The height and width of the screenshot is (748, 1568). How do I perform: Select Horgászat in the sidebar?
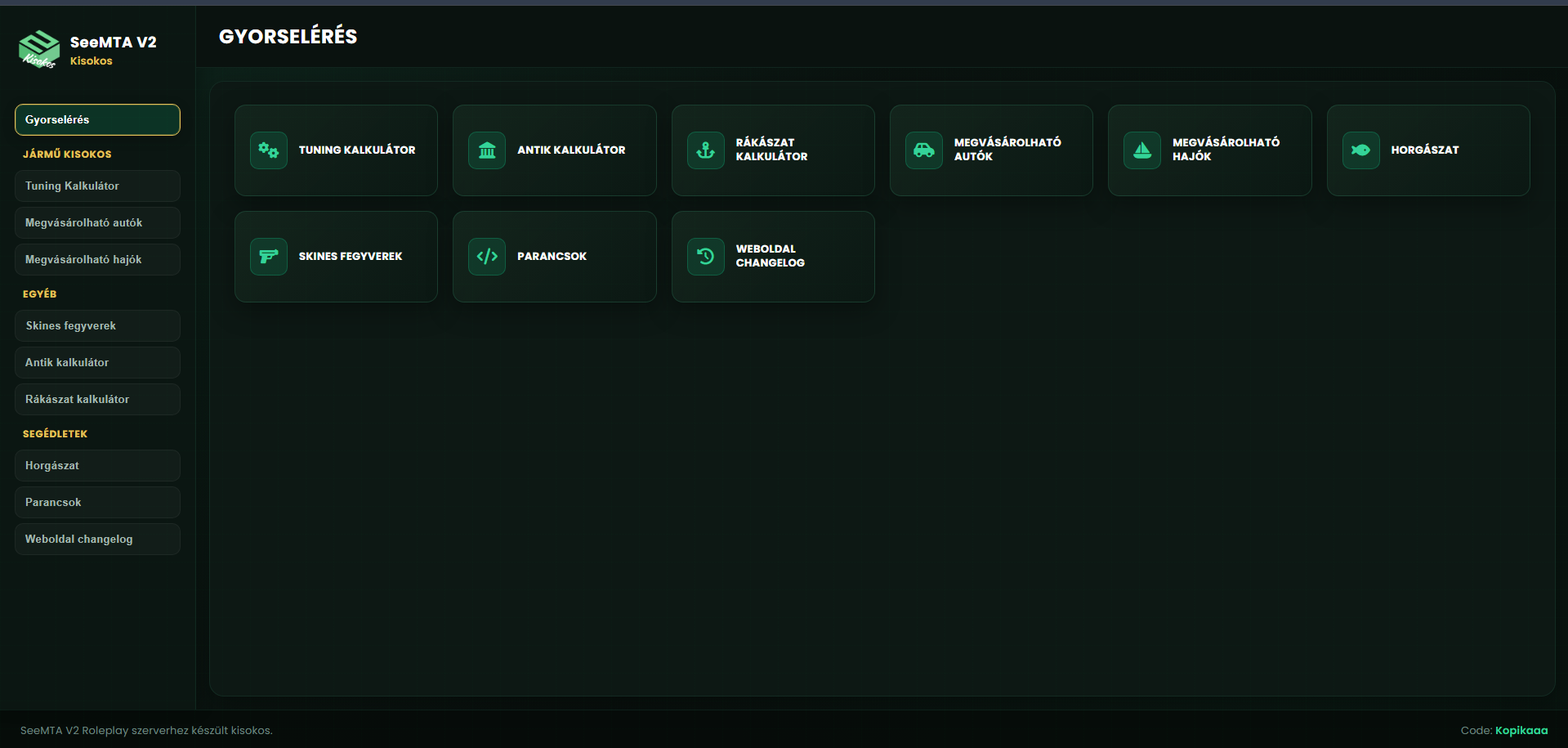pyautogui.click(x=97, y=465)
